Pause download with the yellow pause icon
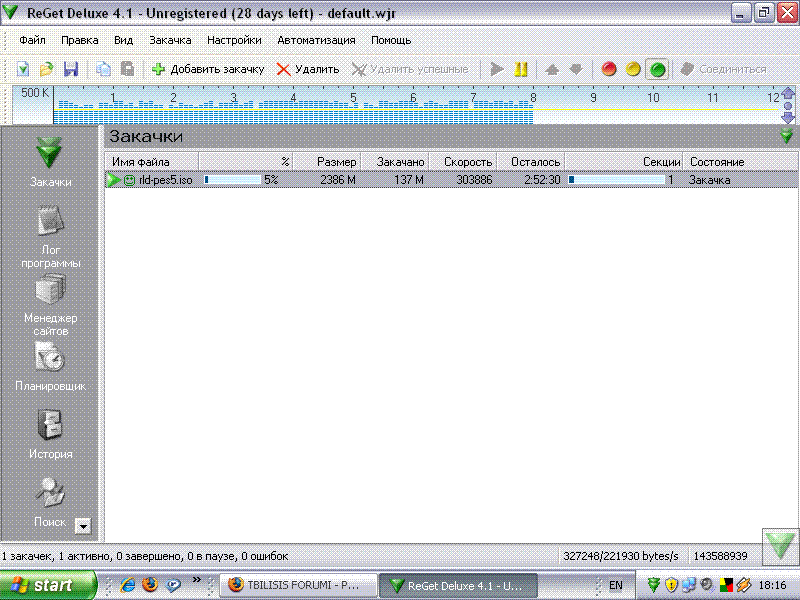 click(x=521, y=69)
